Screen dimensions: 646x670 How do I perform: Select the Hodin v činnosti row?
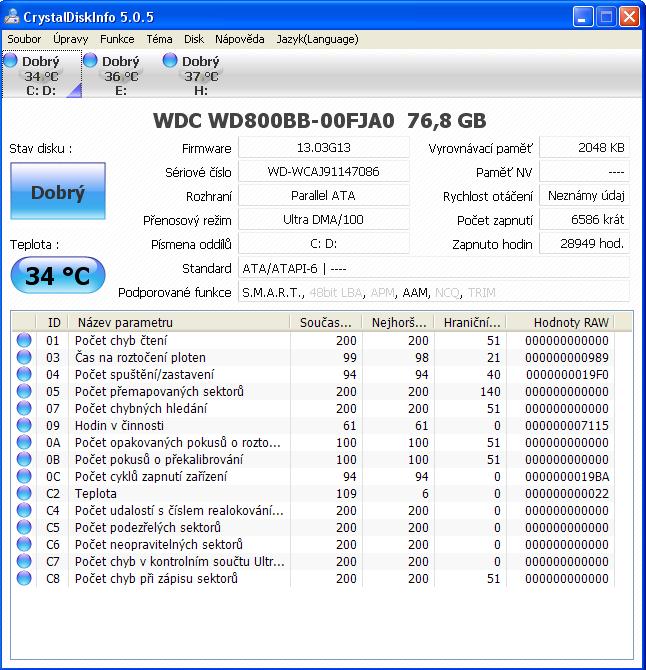point(313,426)
